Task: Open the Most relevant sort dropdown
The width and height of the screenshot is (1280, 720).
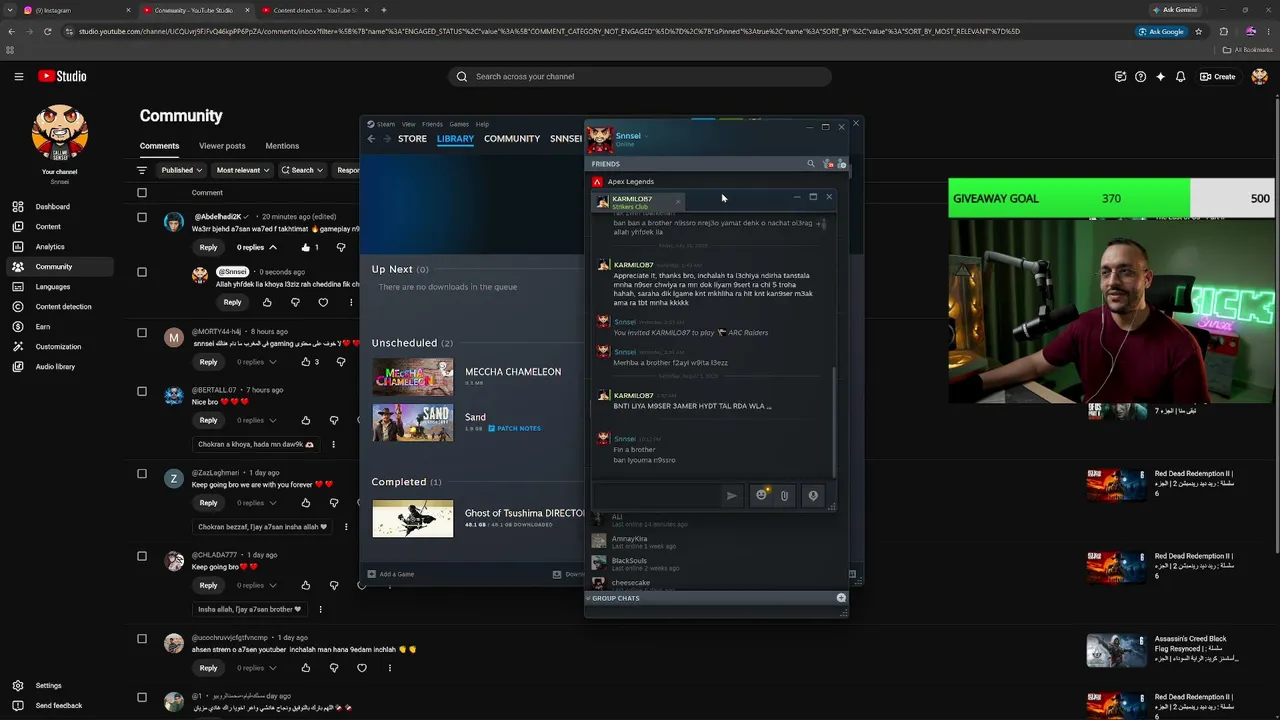Action: click(241, 170)
